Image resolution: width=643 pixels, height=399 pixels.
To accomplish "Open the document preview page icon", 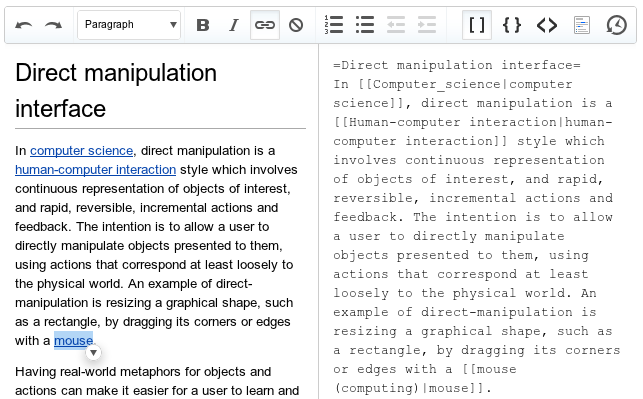I will [582, 25].
